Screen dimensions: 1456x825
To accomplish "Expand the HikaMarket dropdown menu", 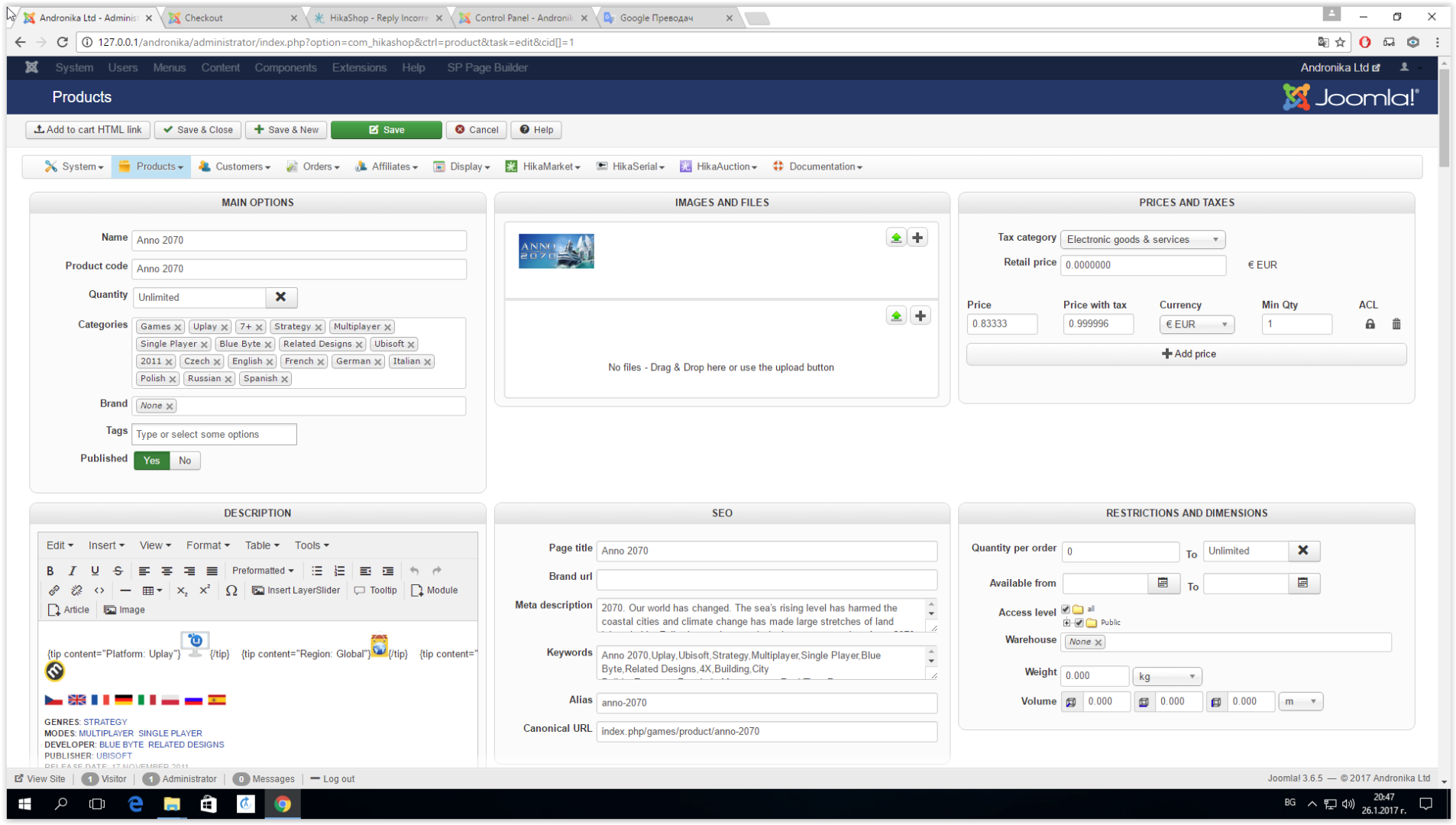I will (x=542, y=167).
